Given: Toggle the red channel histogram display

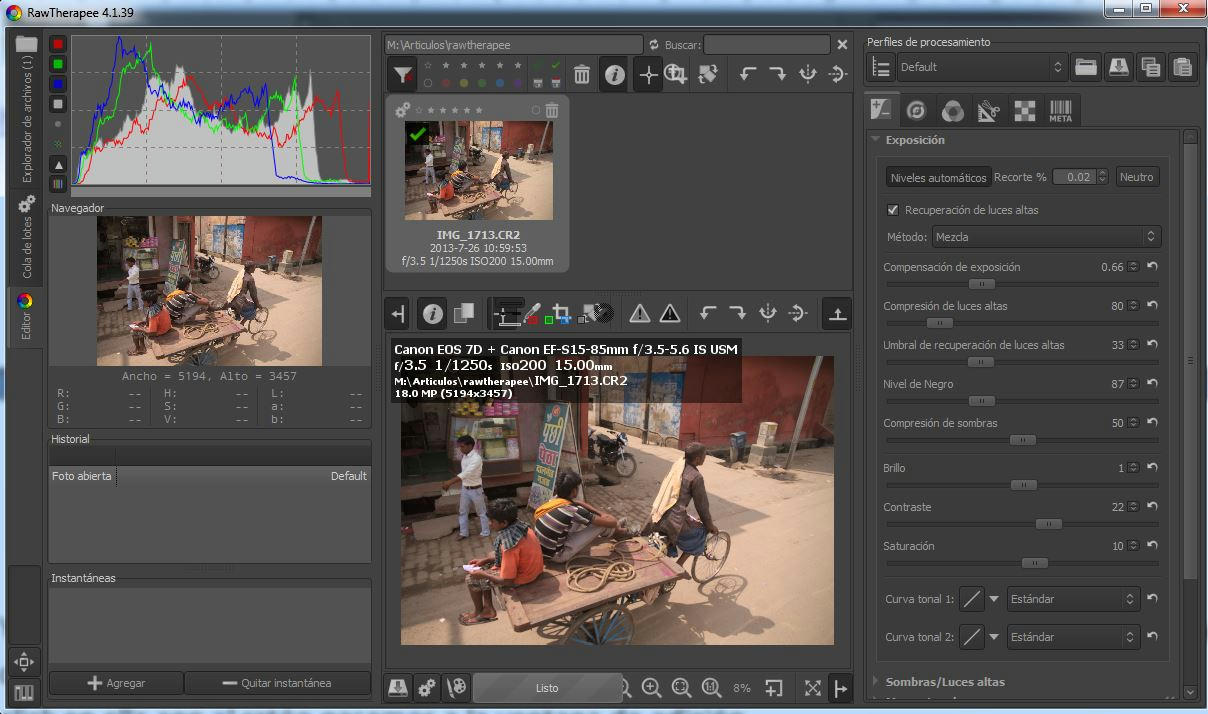Looking at the screenshot, I should click(x=58, y=44).
